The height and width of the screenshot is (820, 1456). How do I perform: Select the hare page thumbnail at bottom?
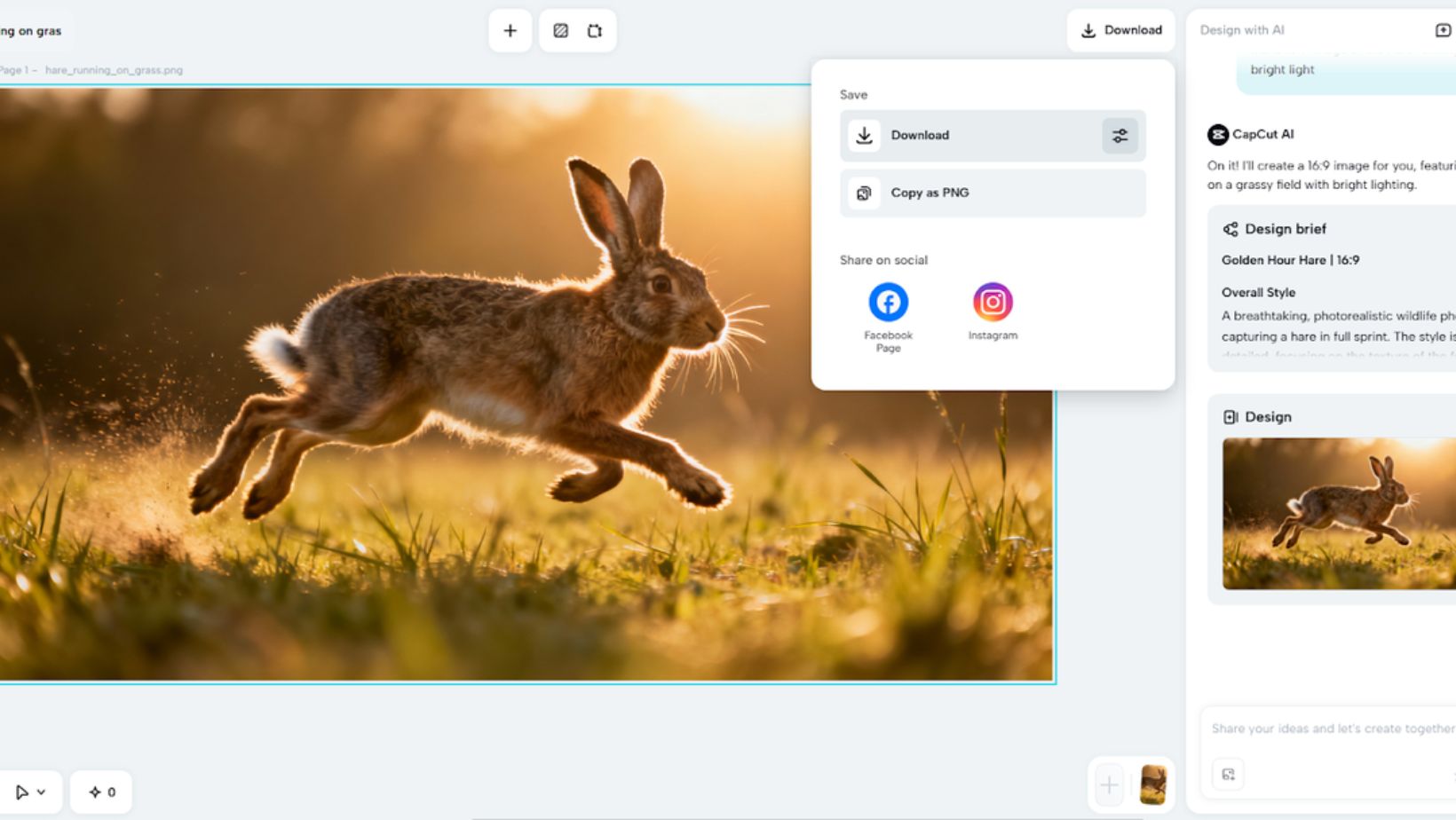(1152, 785)
